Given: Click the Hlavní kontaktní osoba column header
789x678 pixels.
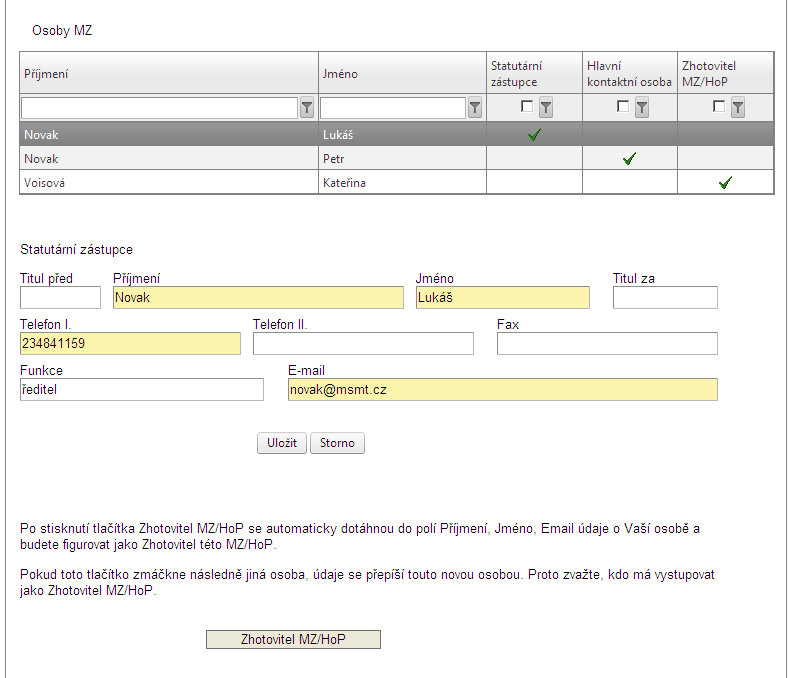Looking at the screenshot, I should (629, 74).
